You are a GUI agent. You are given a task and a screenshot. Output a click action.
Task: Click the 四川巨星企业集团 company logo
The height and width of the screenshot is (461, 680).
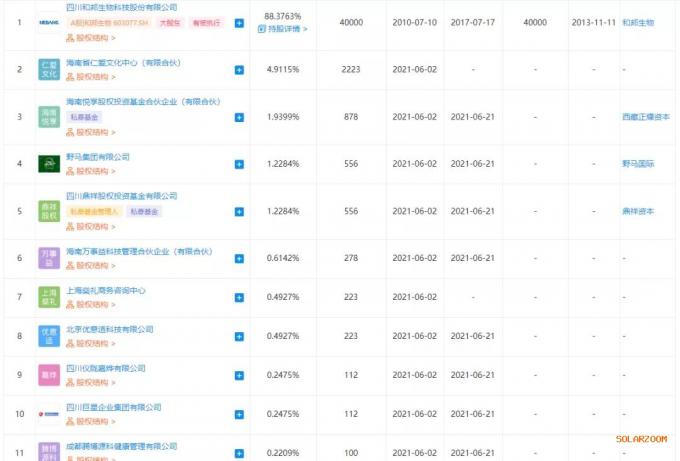(x=49, y=414)
